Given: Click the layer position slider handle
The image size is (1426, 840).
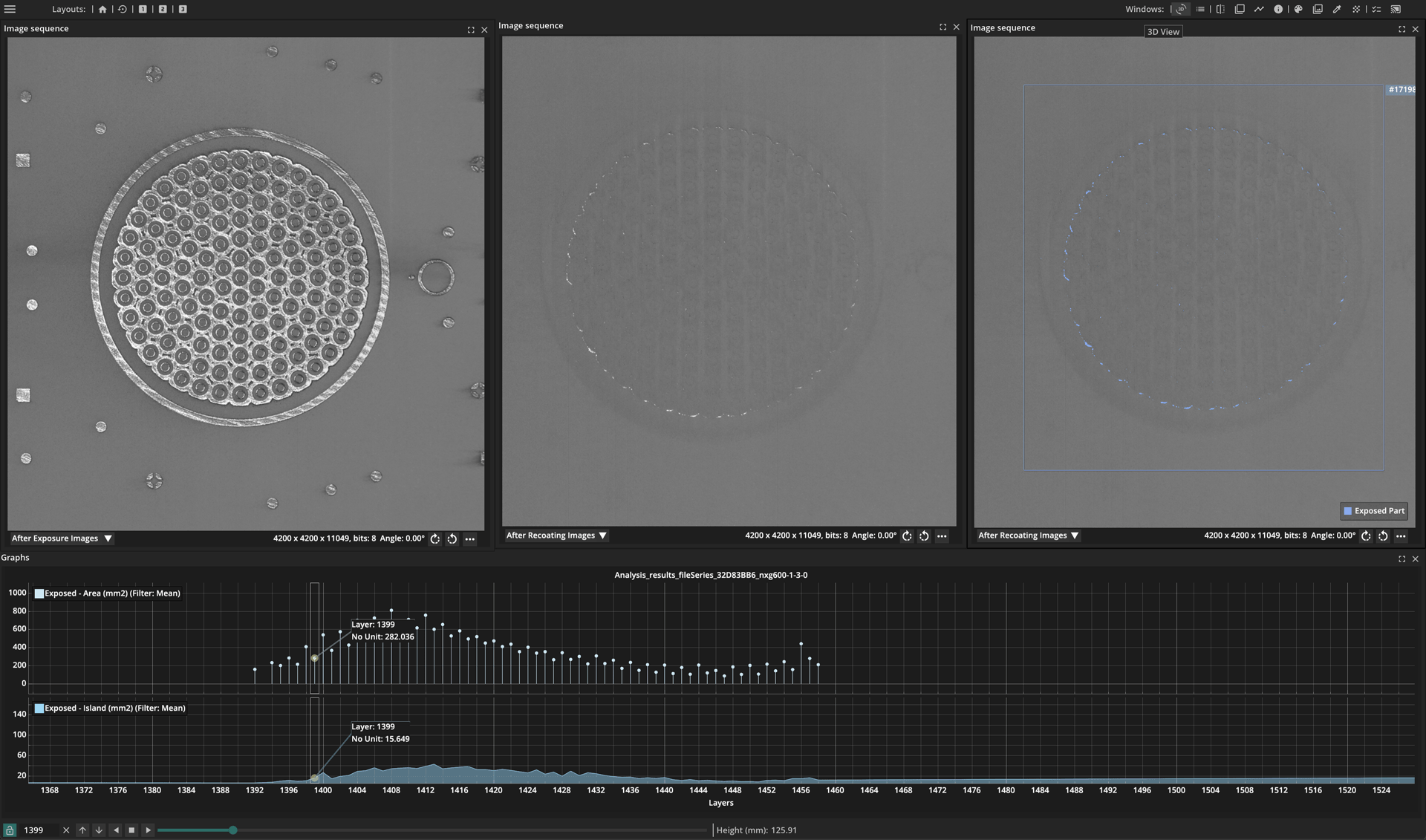Looking at the screenshot, I should coord(232,830).
